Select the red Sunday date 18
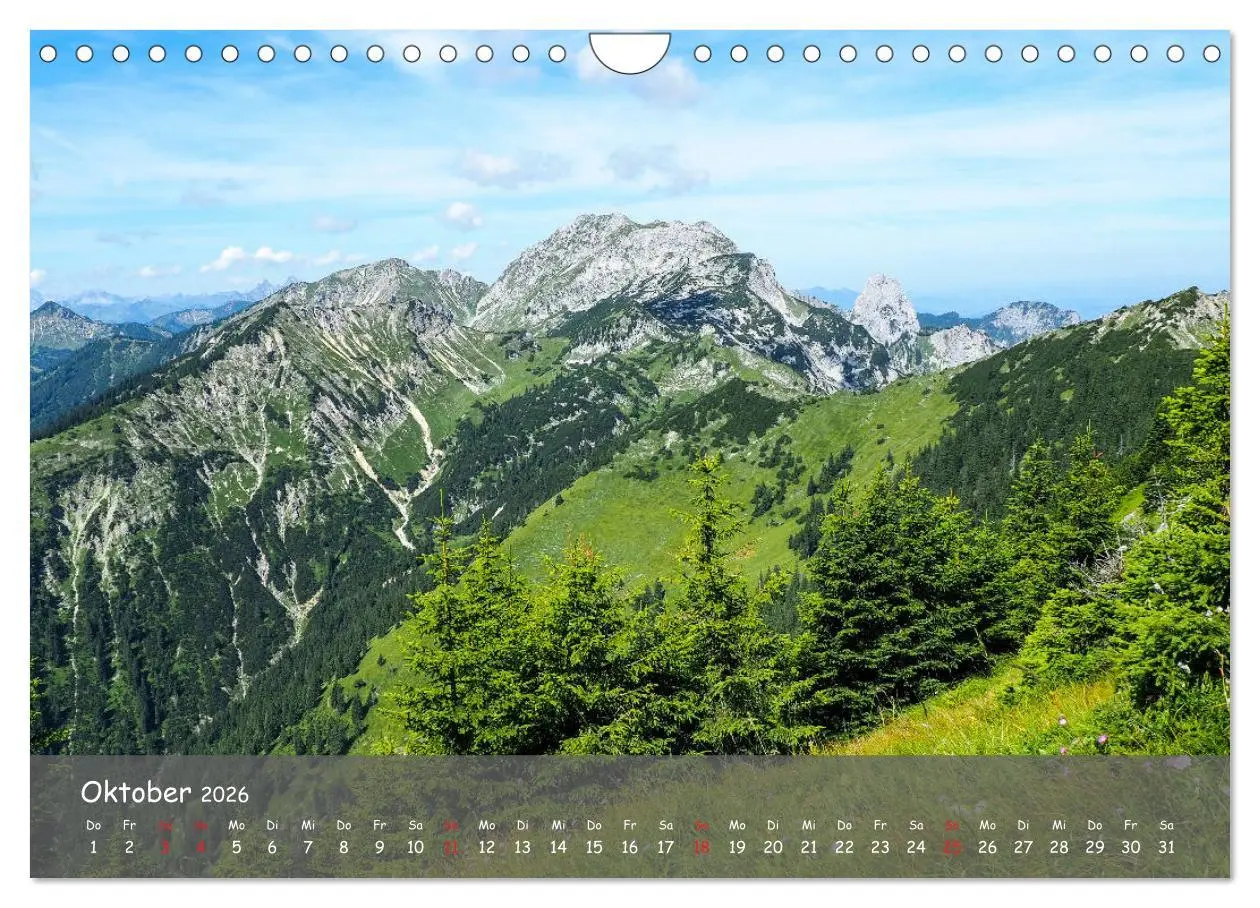1260x908 pixels. click(x=701, y=847)
